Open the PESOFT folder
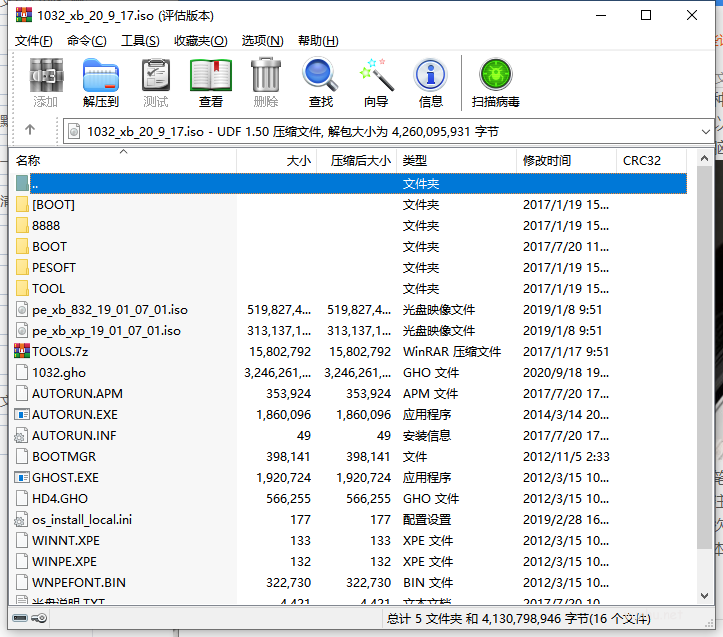Viewport: 723px width, 637px height. coord(54,267)
